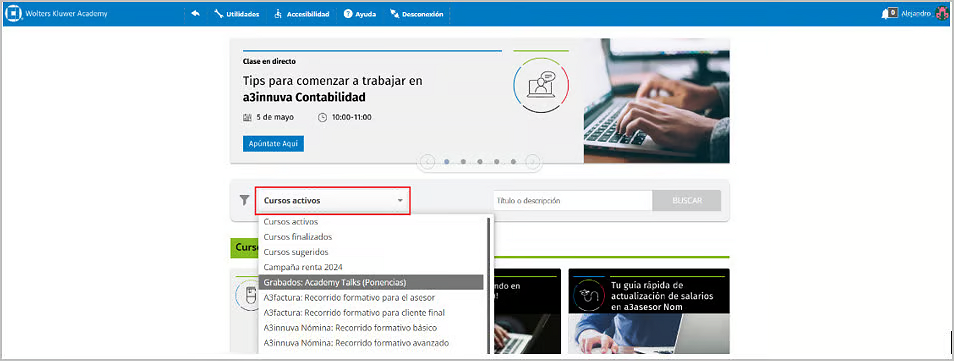Select the fifth carousel dot
The height and width of the screenshot is (361, 954).
(x=514, y=162)
